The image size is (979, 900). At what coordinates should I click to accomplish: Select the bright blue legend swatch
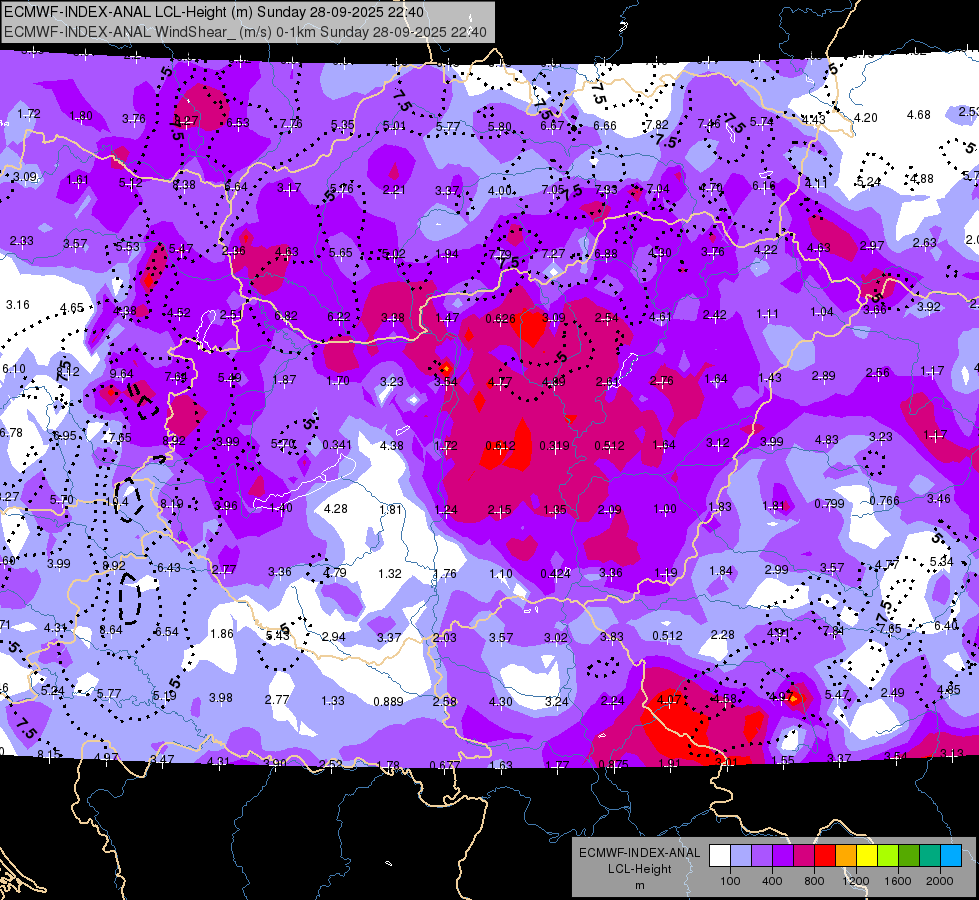951,855
